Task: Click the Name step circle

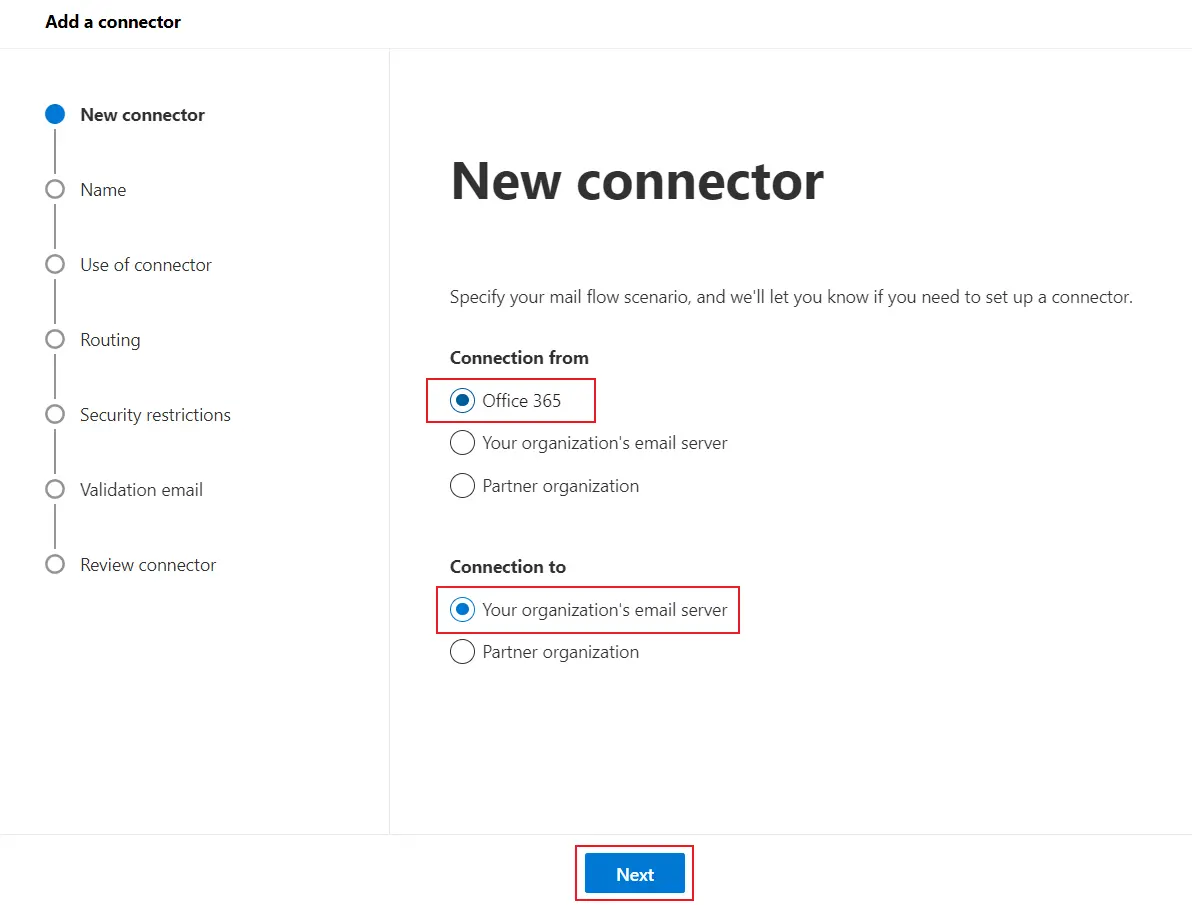Action: (55, 189)
